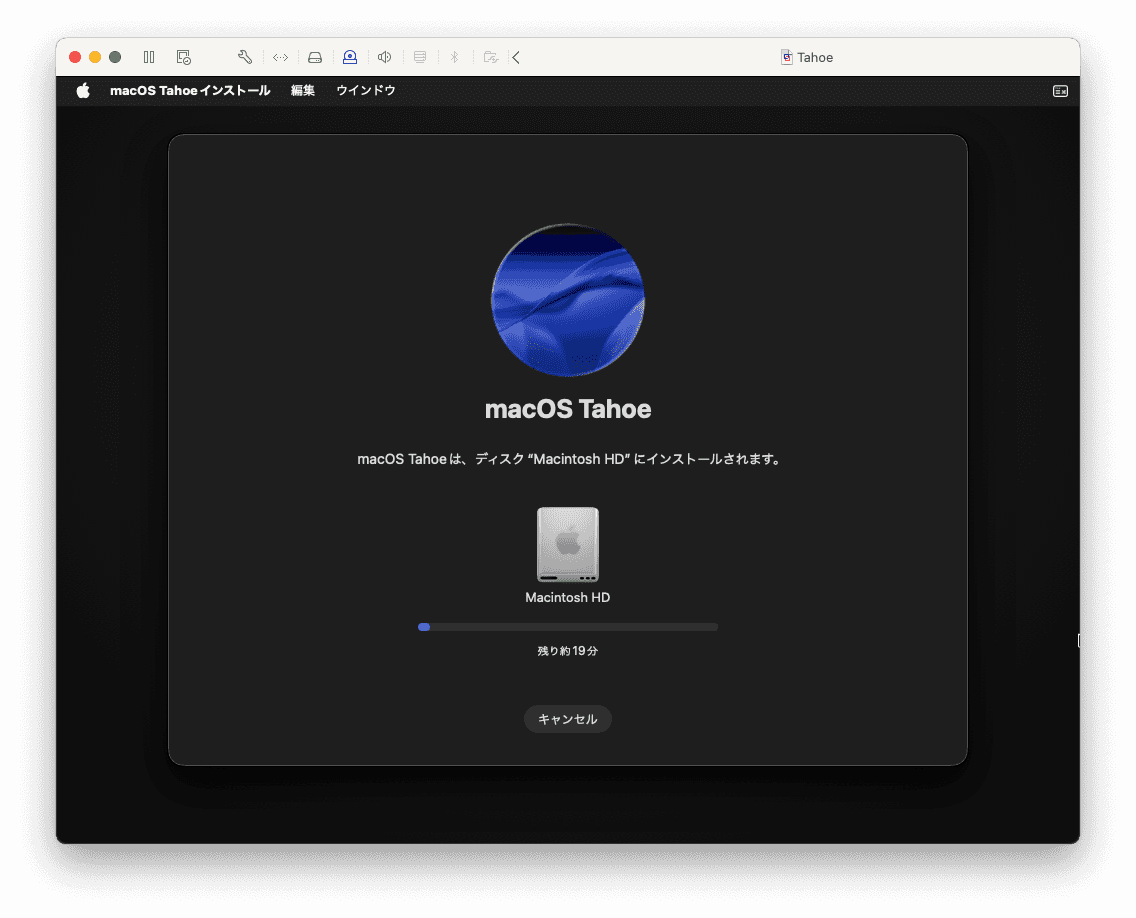Click the hard disk device icon

pyautogui.click(x=315, y=57)
